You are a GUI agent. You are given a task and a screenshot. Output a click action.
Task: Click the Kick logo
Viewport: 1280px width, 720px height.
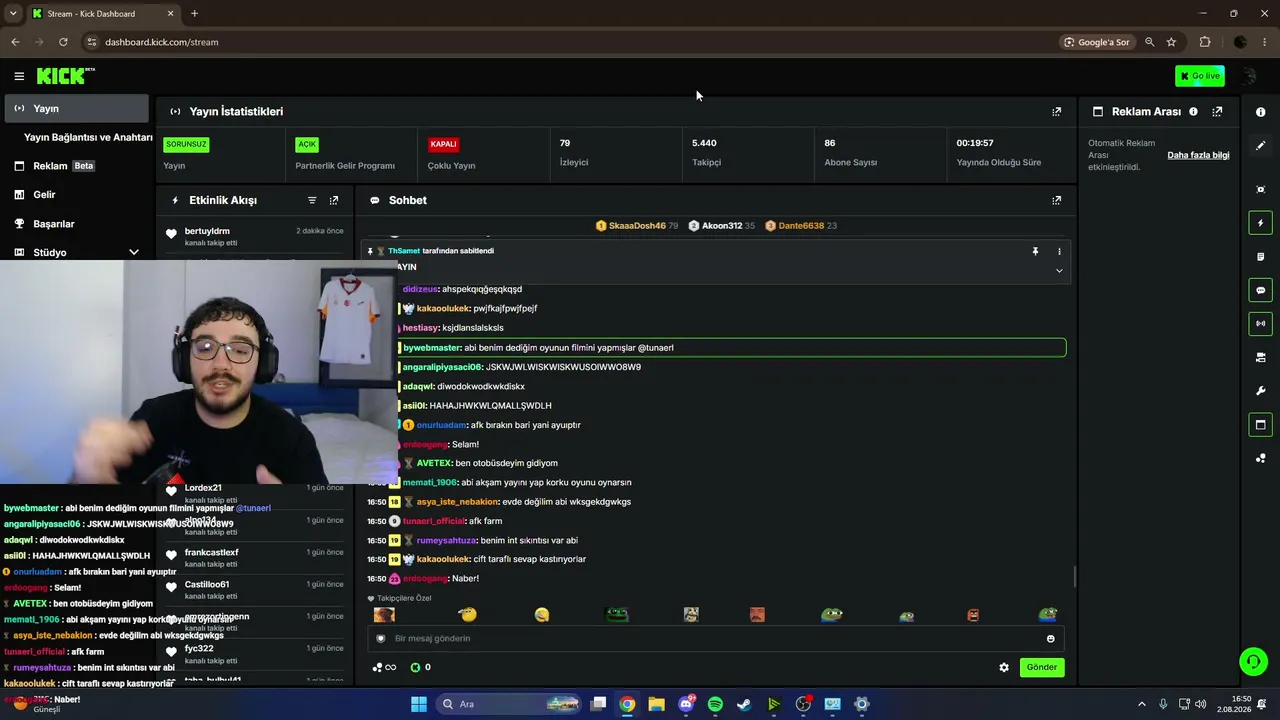(65, 76)
